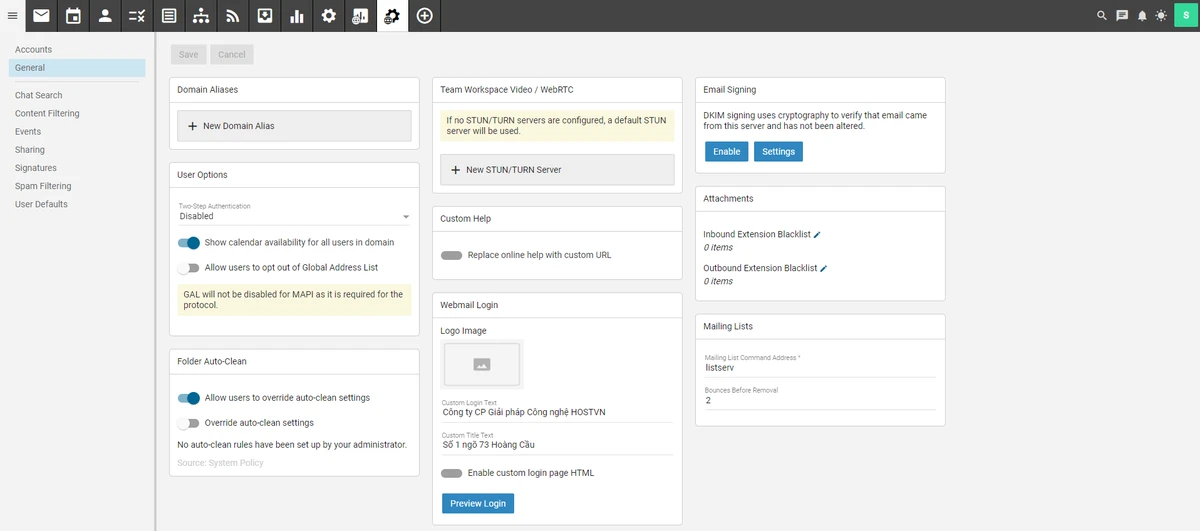The height and width of the screenshot is (531, 1200).
Task: Open the user avatar menu
Action: pyautogui.click(x=1184, y=15)
